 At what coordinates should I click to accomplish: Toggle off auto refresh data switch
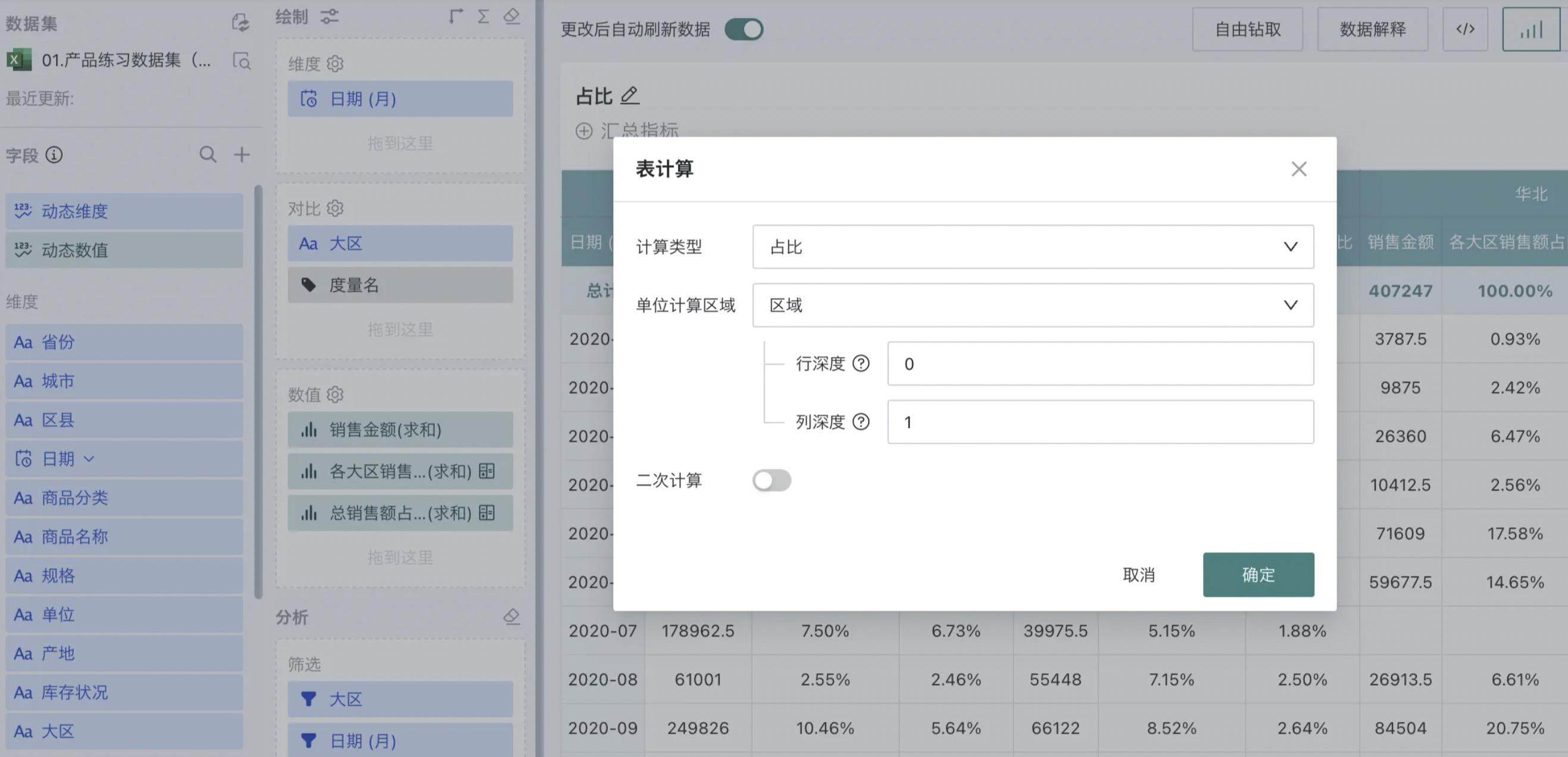pos(744,29)
